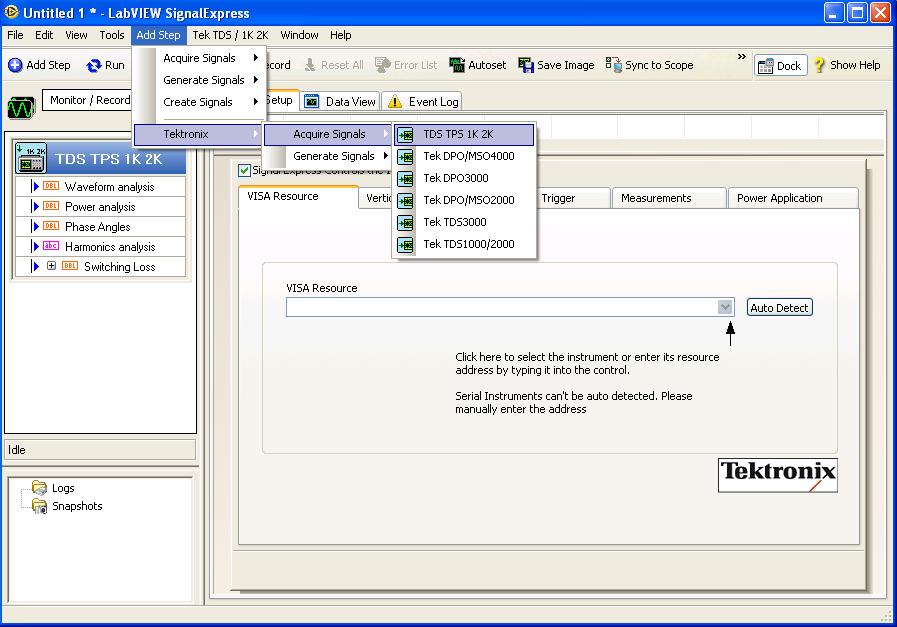Click the play arrow beside Waveform analysis
The height and width of the screenshot is (627, 897).
(x=35, y=186)
